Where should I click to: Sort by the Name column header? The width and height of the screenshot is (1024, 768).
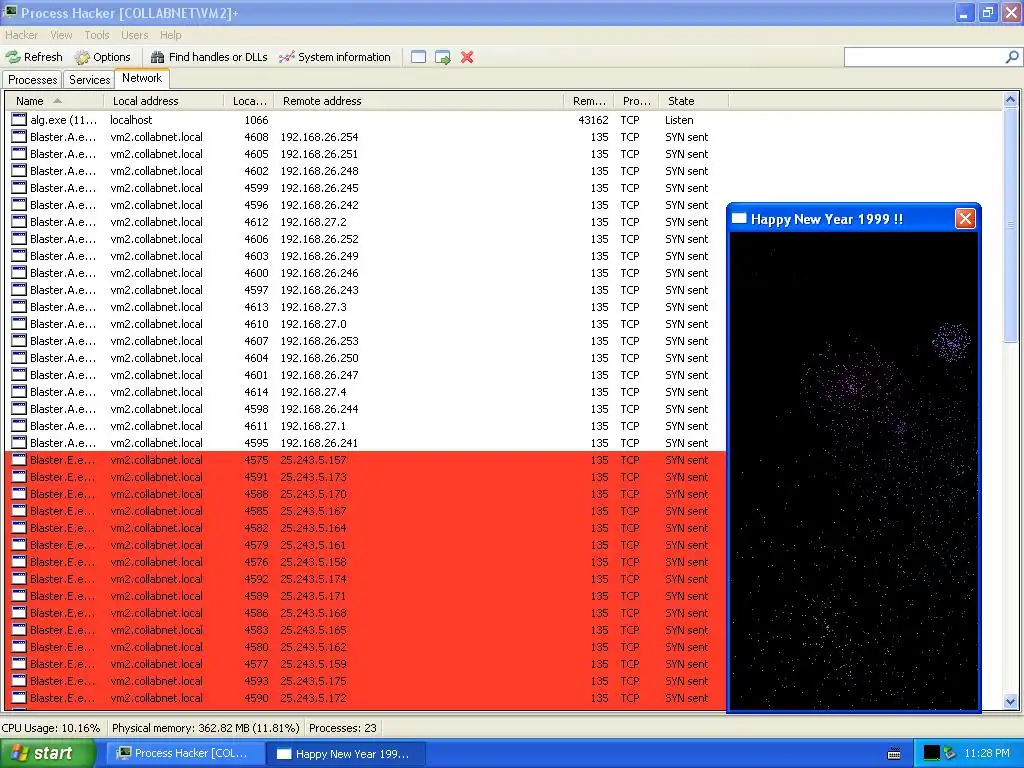(54, 101)
